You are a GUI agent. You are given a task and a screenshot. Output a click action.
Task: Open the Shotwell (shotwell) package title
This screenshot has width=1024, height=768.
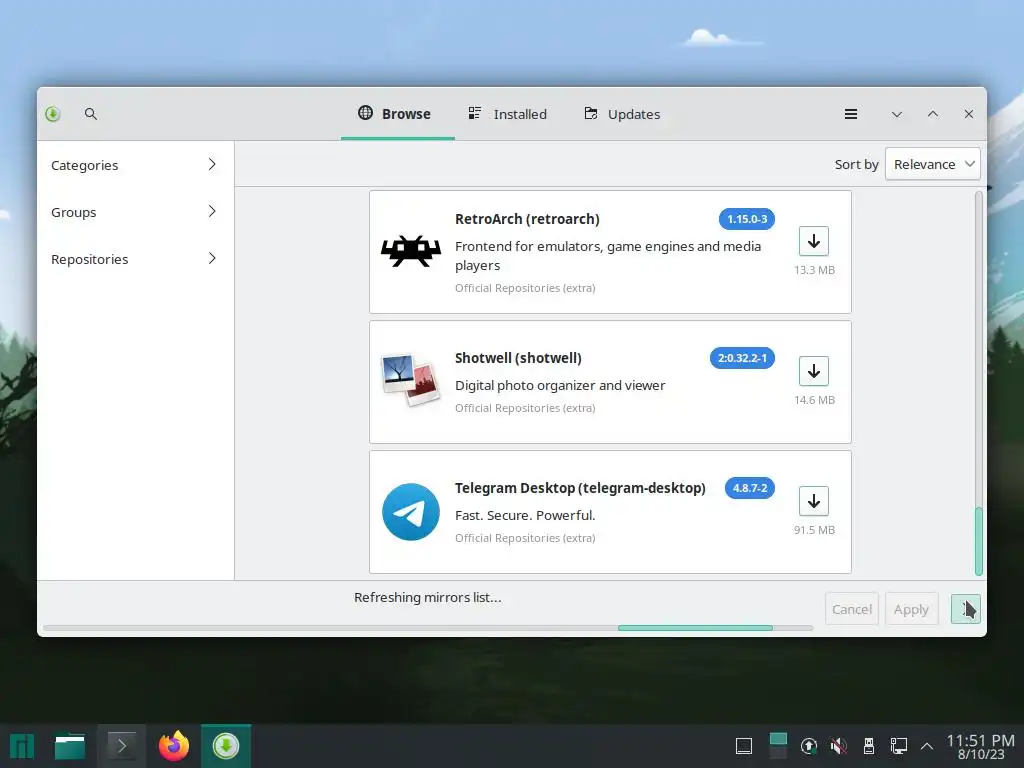pyautogui.click(x=518, y=359)
